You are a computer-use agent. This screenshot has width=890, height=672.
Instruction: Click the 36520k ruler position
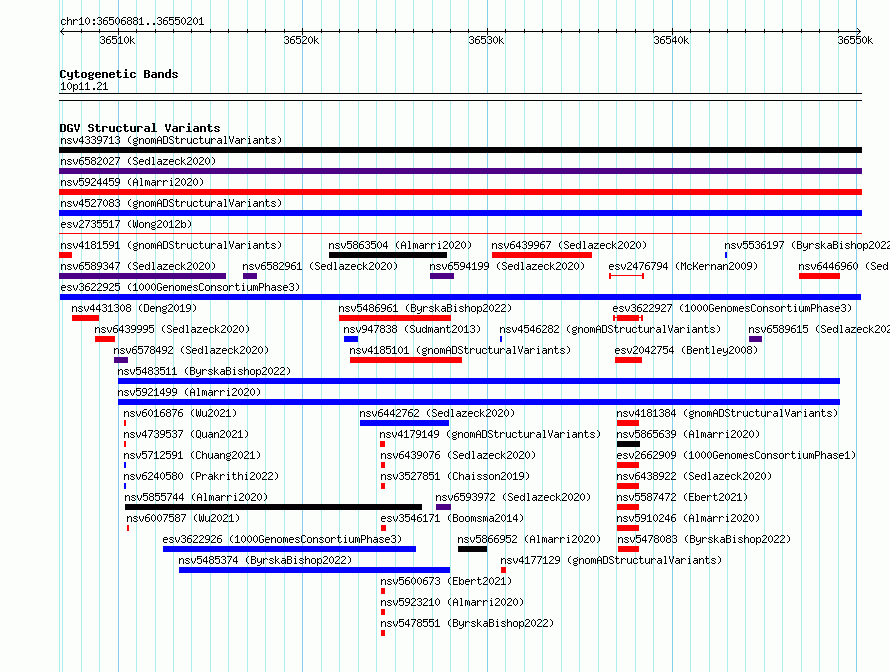pos(301,40)
